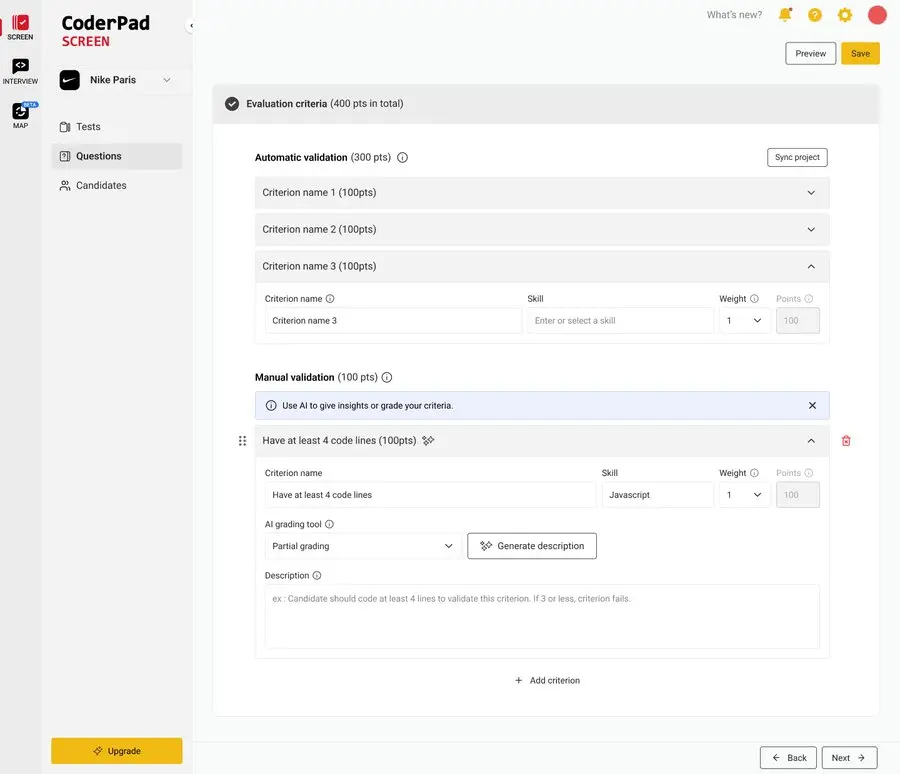900x774 pixels.
Task: Open the Tests menu item
Action: 117,127
